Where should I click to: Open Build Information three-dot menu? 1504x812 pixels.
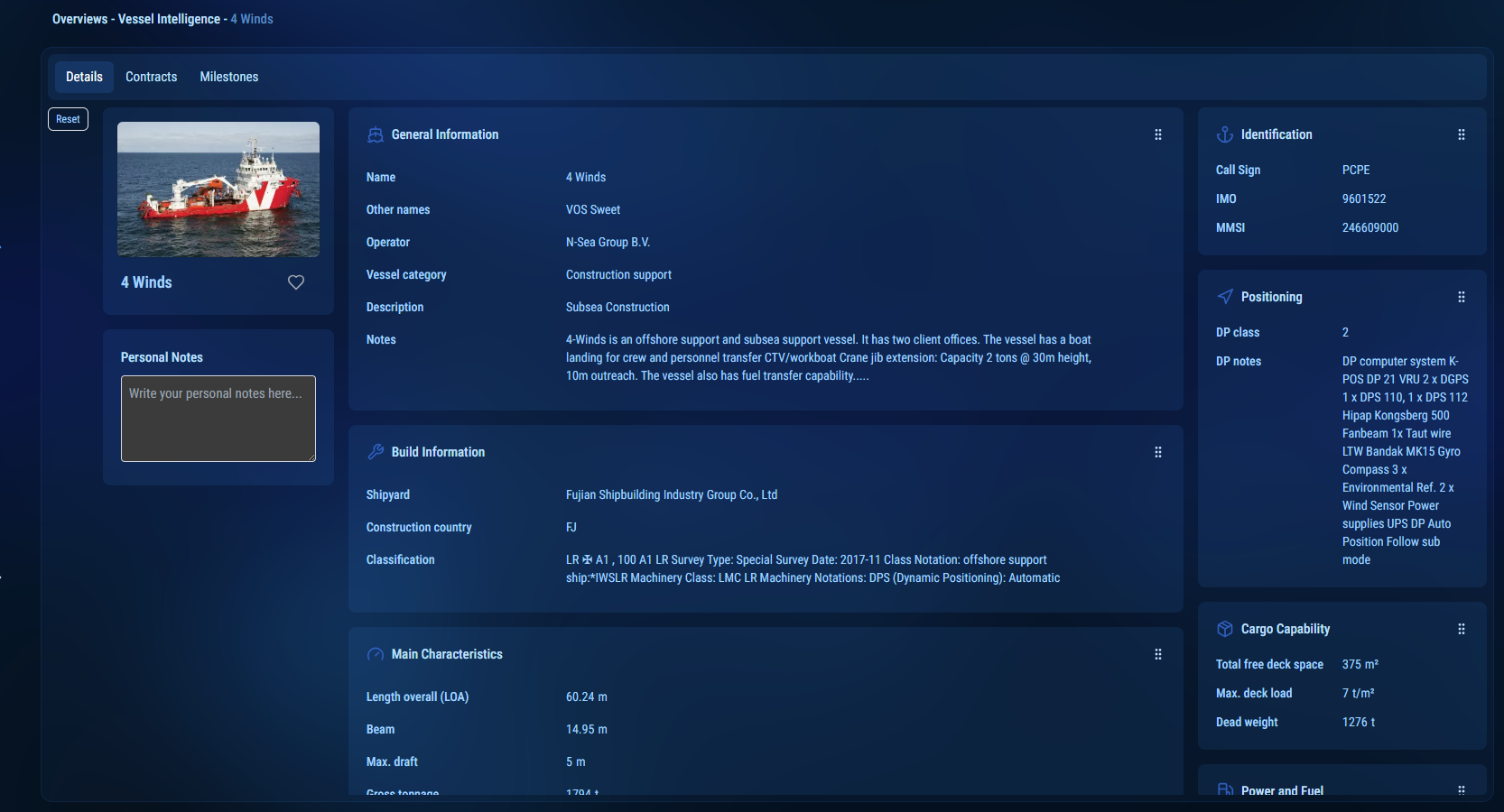tap(1158, 452)
